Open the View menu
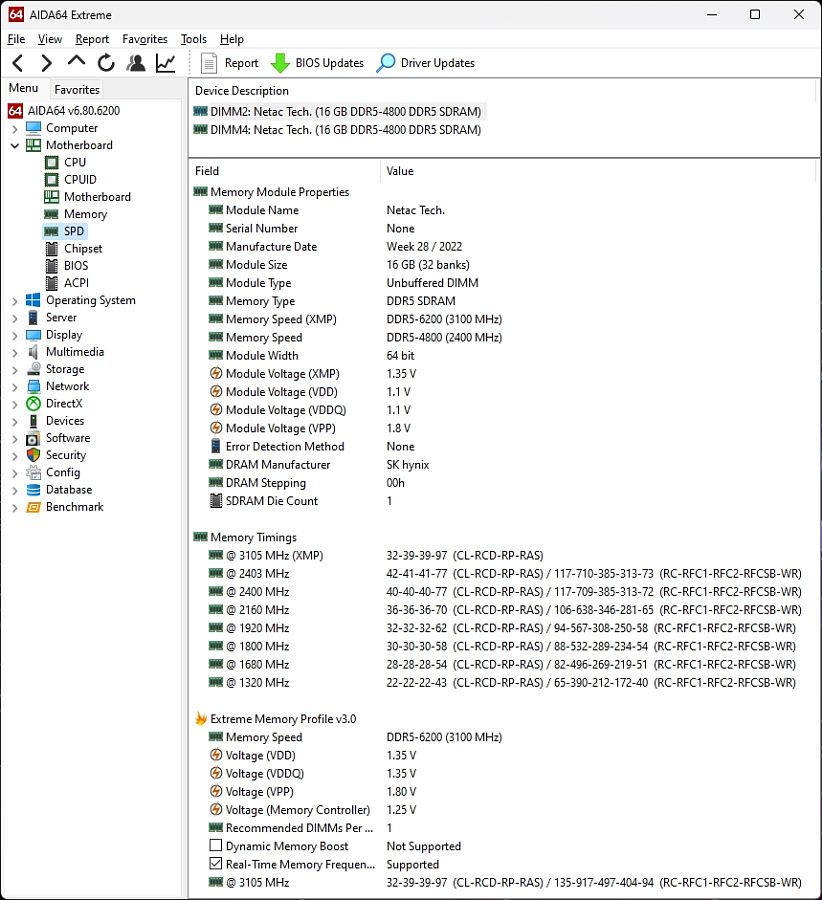The height and width of the screenshot is (900, 822). 50,39
